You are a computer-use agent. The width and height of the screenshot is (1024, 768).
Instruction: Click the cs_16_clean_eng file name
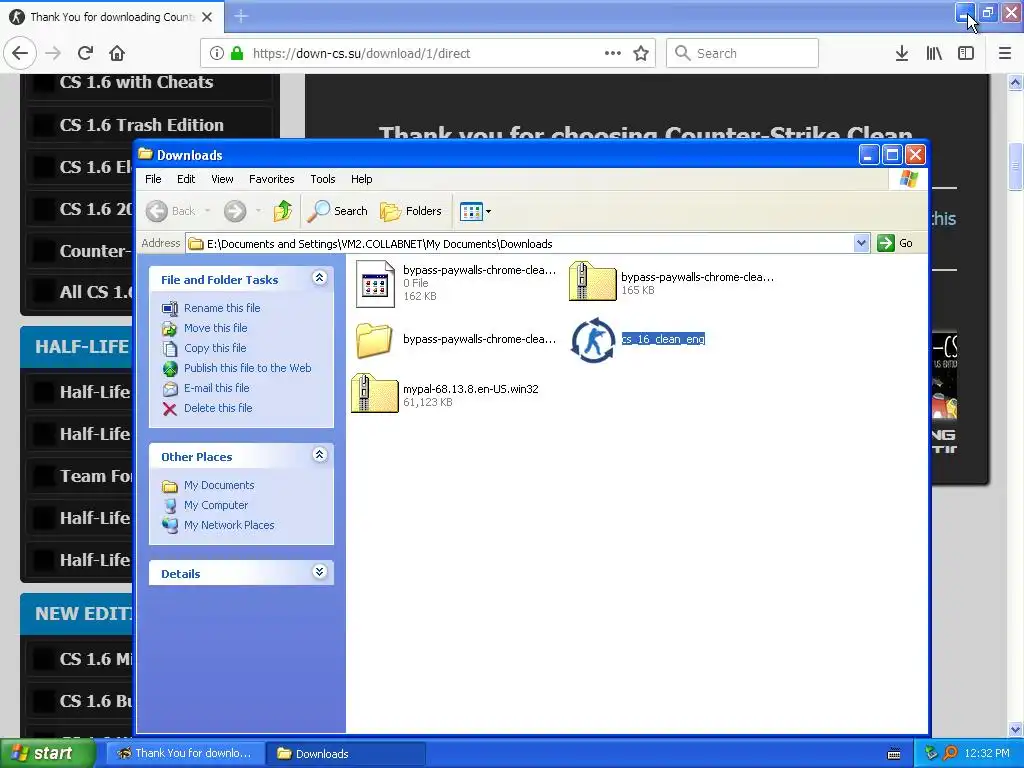click(663, 339)
